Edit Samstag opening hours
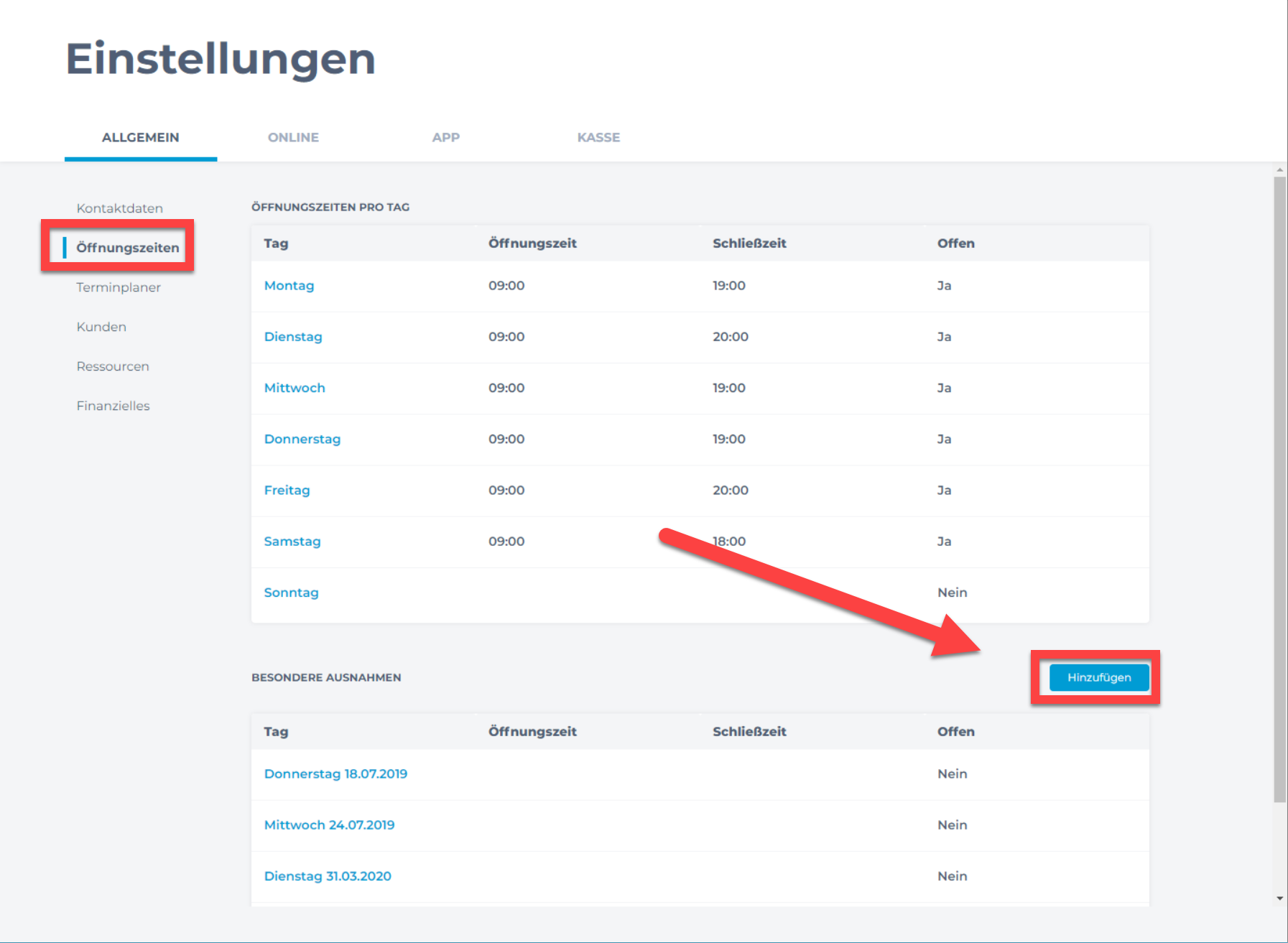This screenshot has height=943, width=1288. 292,542
